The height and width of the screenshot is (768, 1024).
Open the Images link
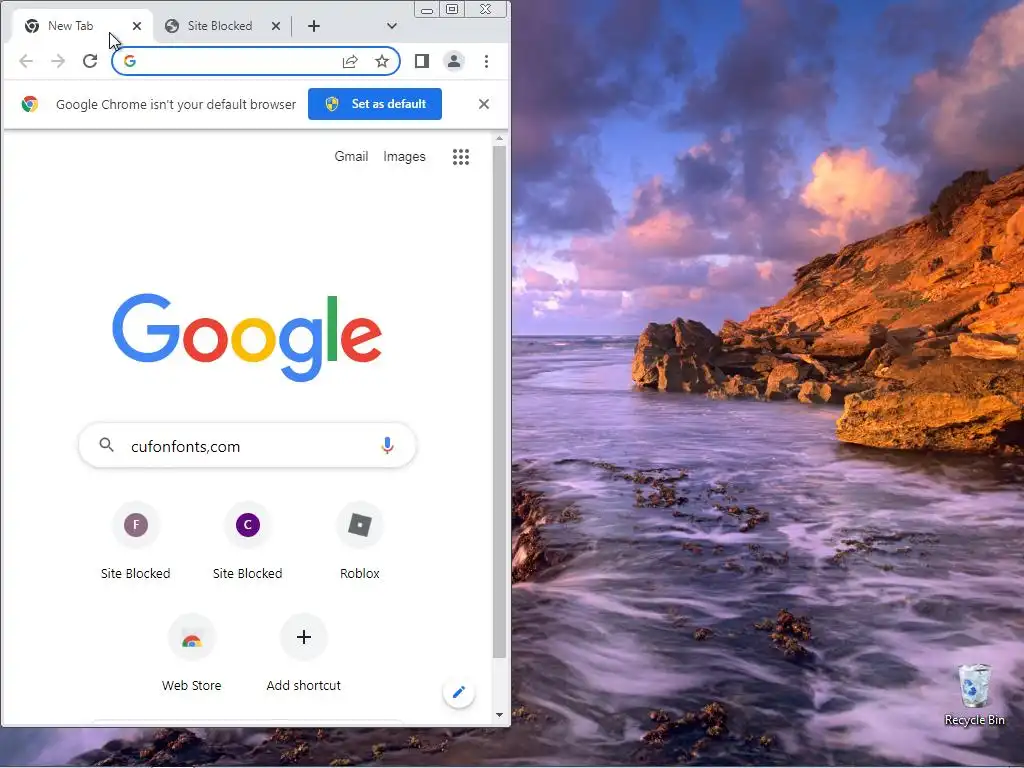[x=404, y=157]
